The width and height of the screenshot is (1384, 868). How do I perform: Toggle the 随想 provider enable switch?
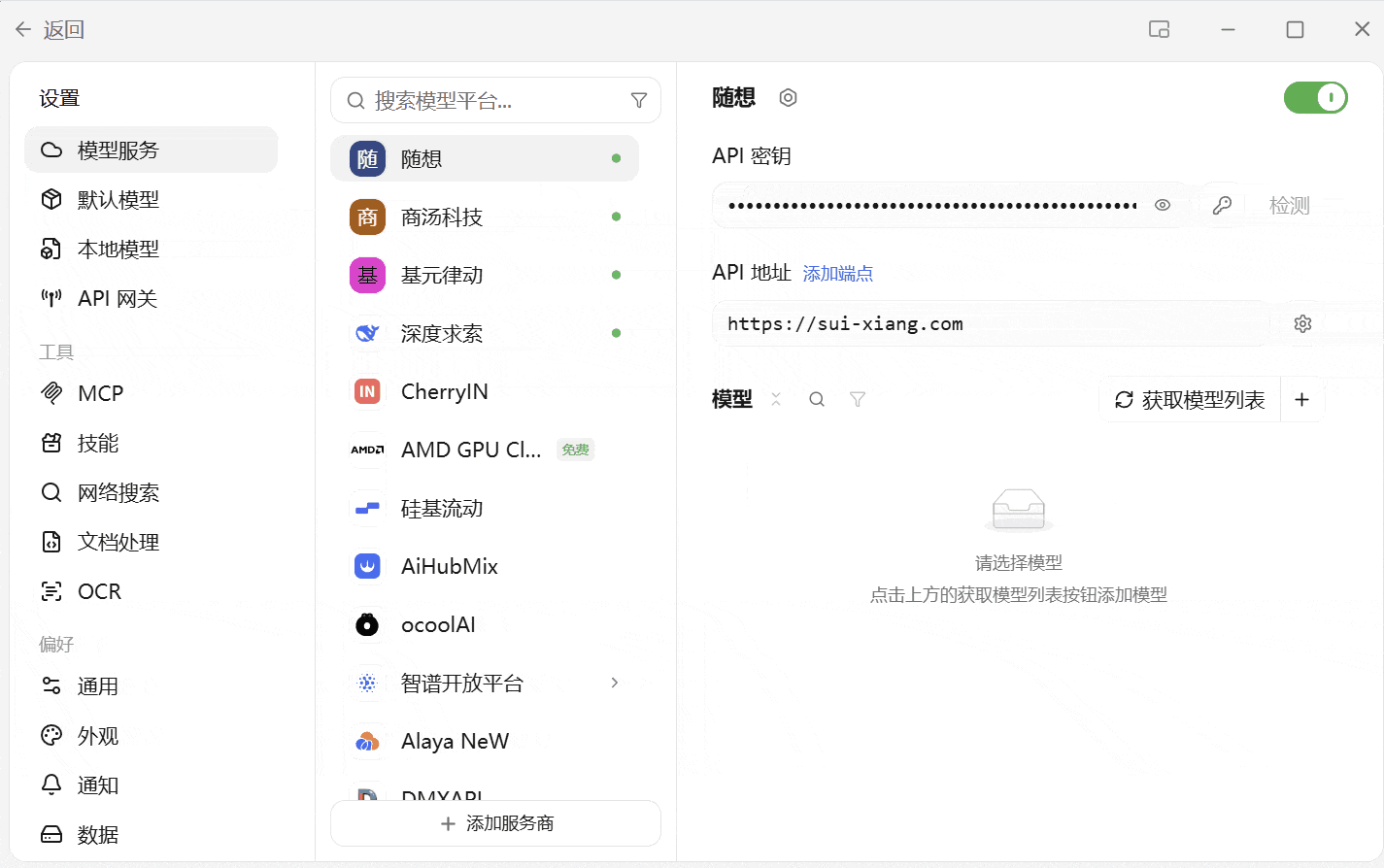pos(1316,97)
